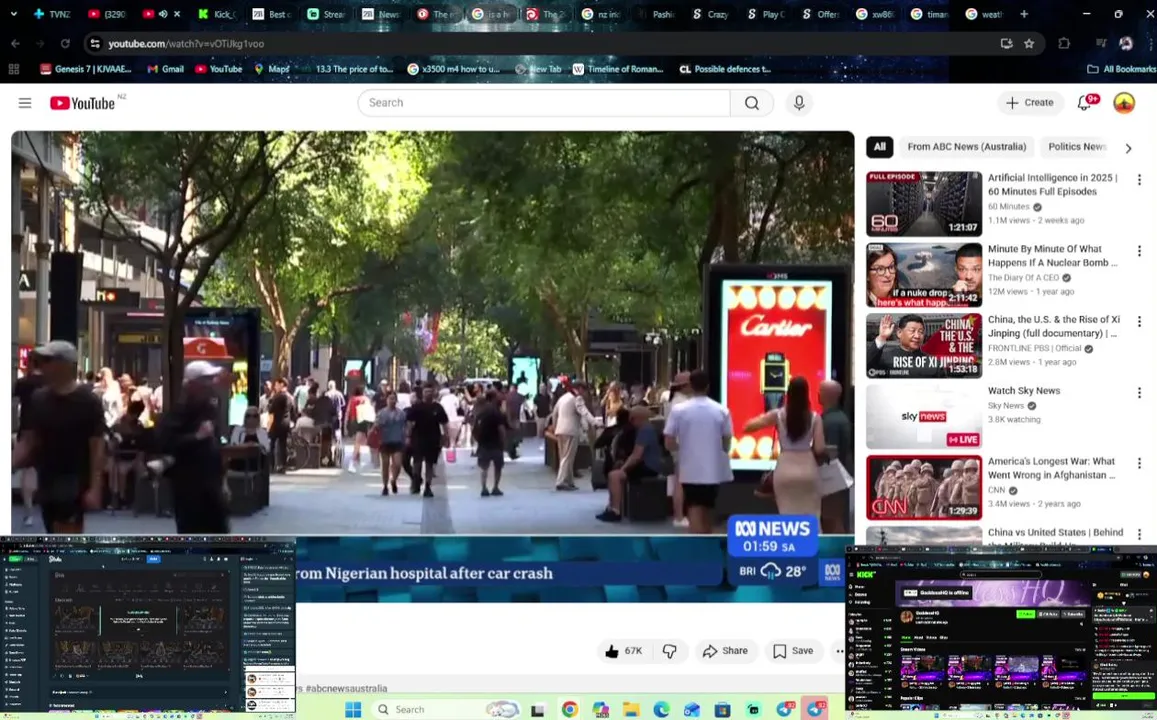
Task: Open options menu for Watch Sky News
Action: (1139, 392)
